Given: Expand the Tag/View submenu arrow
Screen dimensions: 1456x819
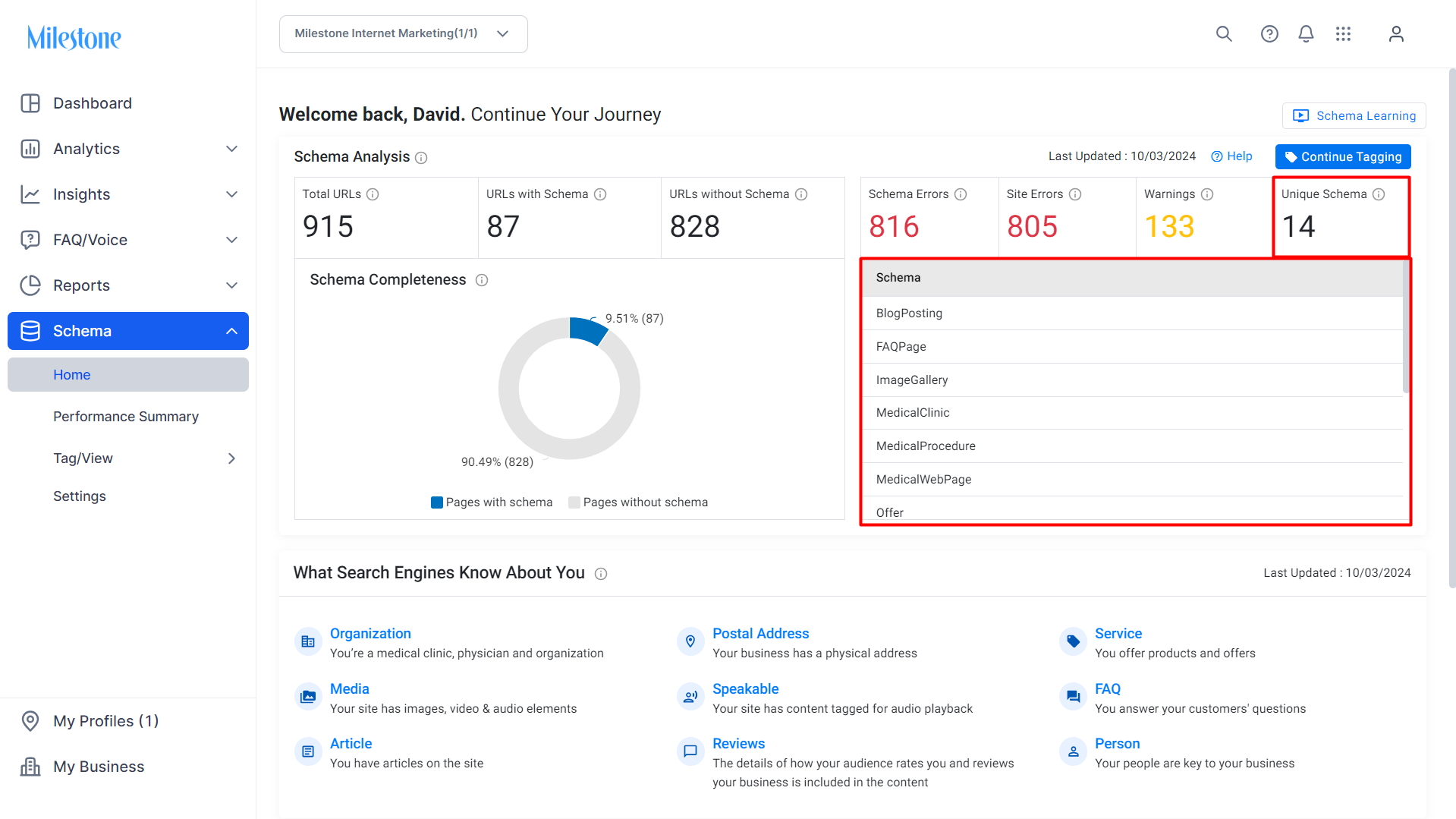Looking at the screenshot, I should pyautogui.click(x=232, y=458).
